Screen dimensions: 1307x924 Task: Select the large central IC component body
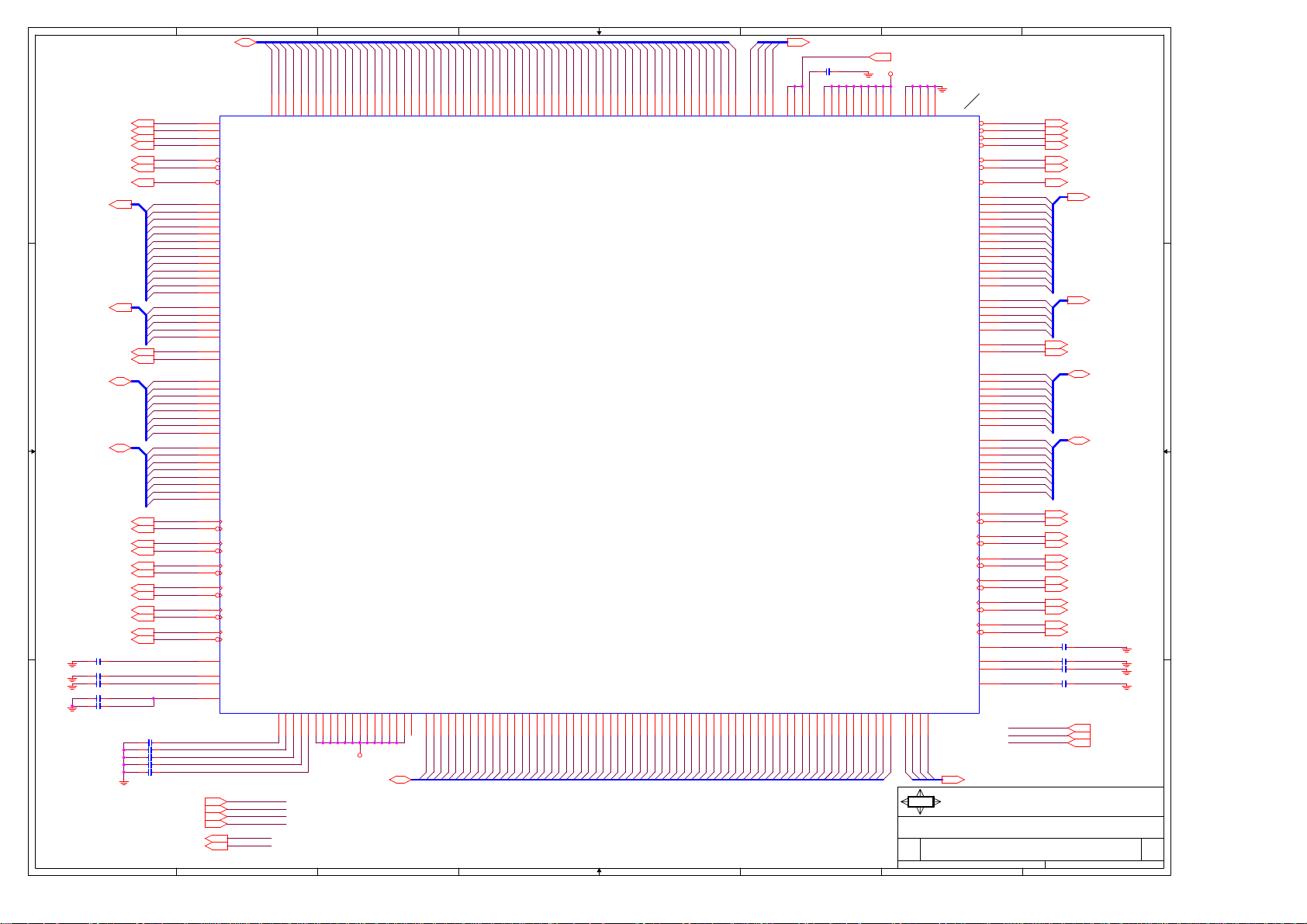tap(599, 414)
